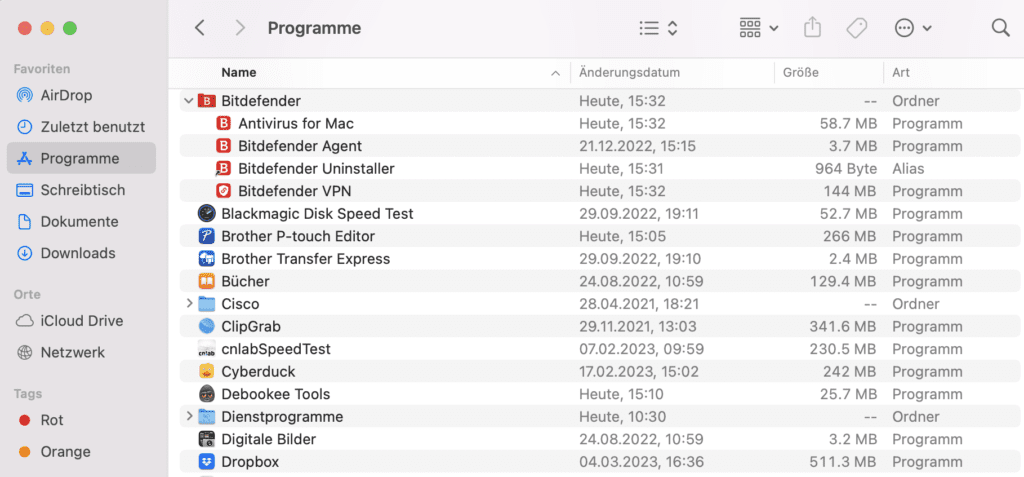Click the search magnifier icon
Image resolution: width=1024 pixels, height=477 pixels.
click(x=1000, y=28)
